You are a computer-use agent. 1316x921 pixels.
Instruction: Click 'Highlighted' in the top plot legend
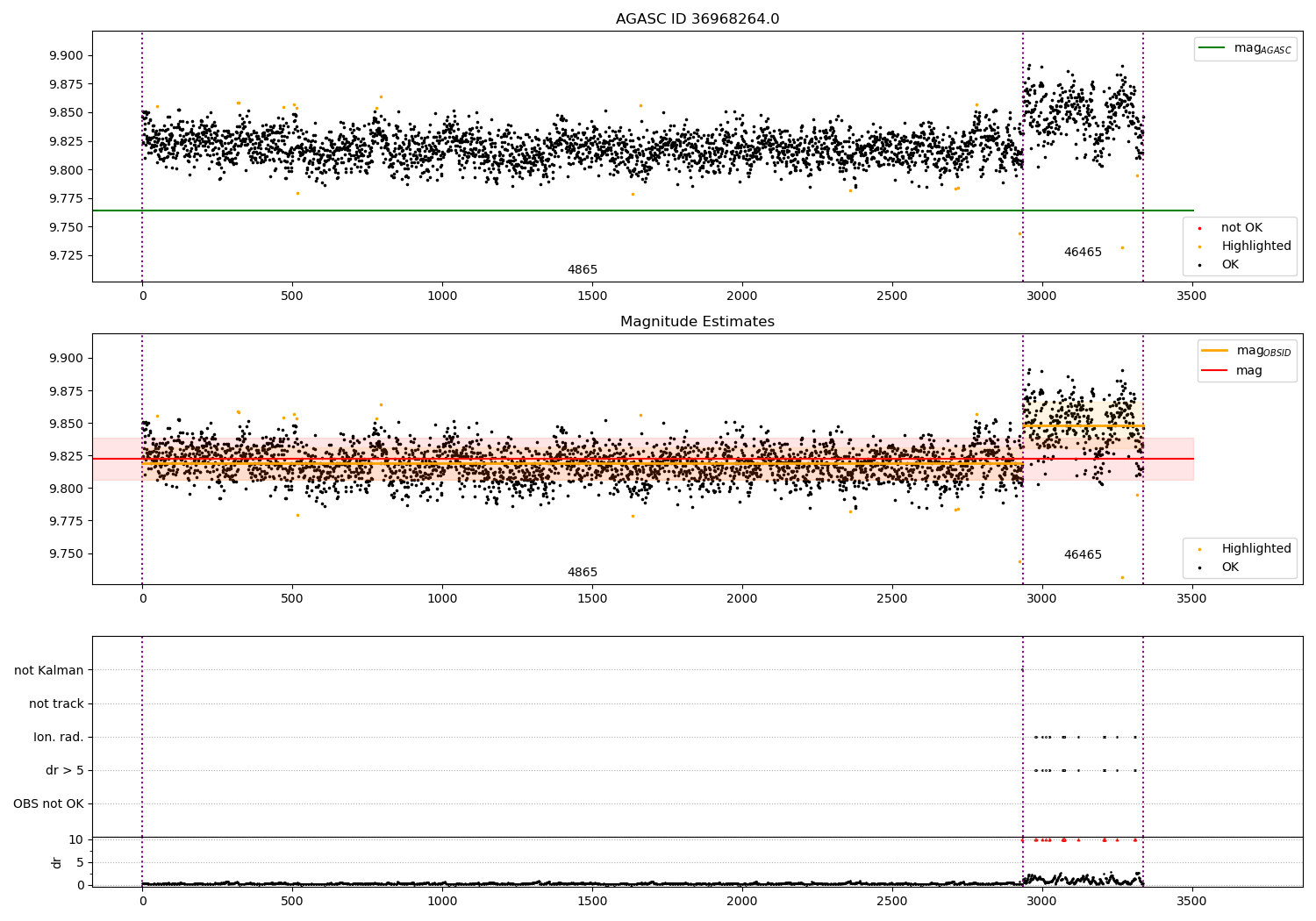pos(1246,246)
